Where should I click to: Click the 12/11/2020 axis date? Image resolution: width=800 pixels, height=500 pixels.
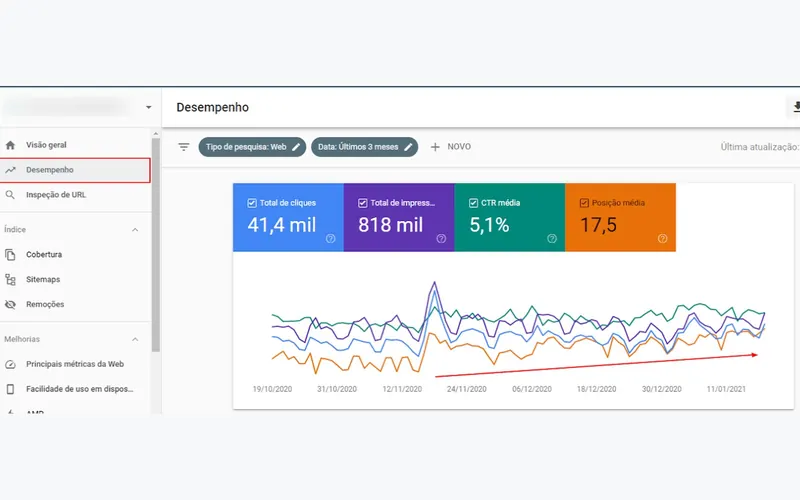coord(402,389)
